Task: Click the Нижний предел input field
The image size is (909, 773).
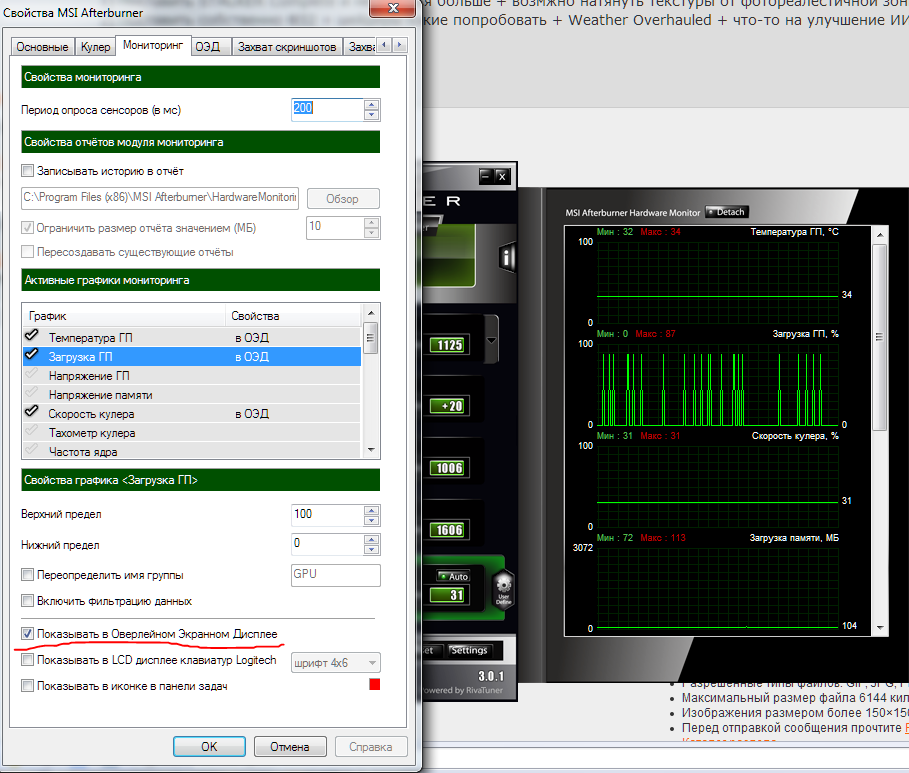Action: click(328, 545)
